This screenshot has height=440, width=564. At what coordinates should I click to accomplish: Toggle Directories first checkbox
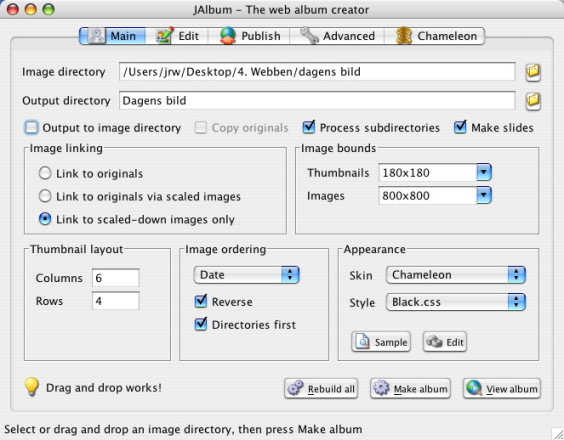[201, 324]
